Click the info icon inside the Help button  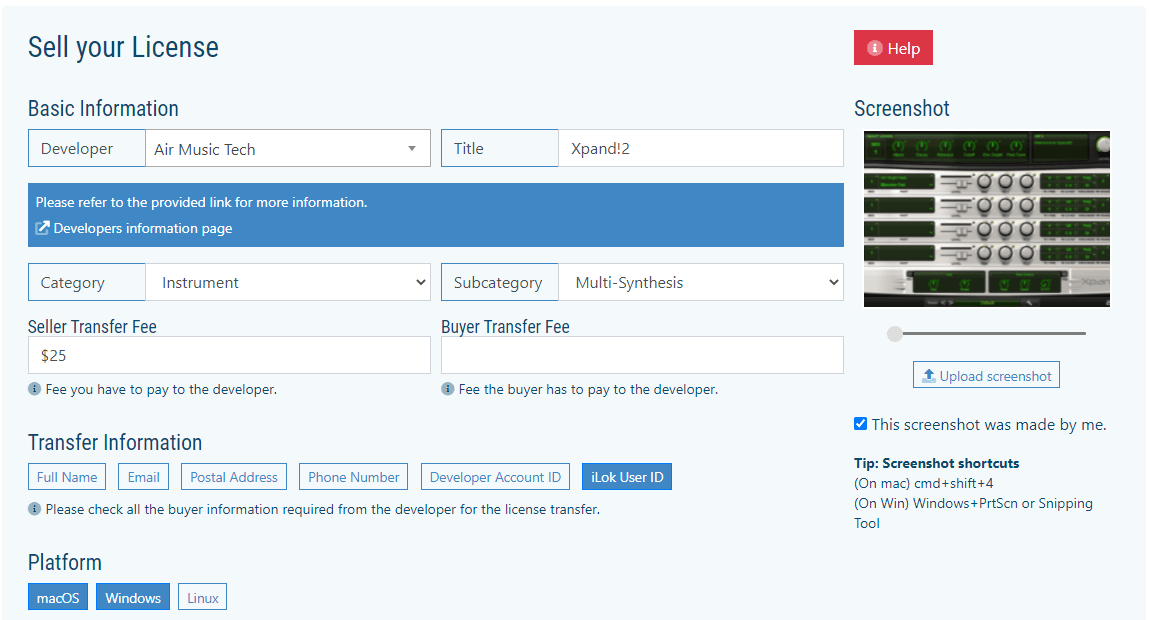[x=874, y=48]
